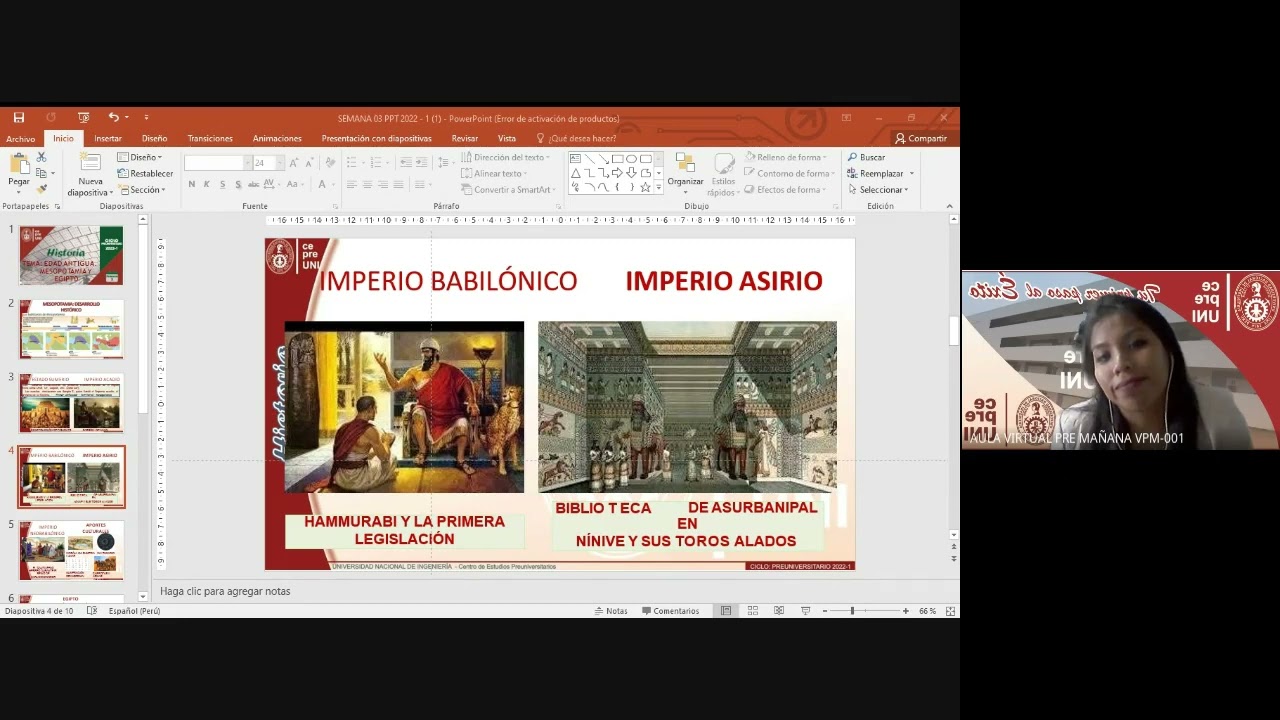The image size is (1280, 720).
Task: Start presentation from beginning in quick access toolbar
Action: (x=83, y=118)
